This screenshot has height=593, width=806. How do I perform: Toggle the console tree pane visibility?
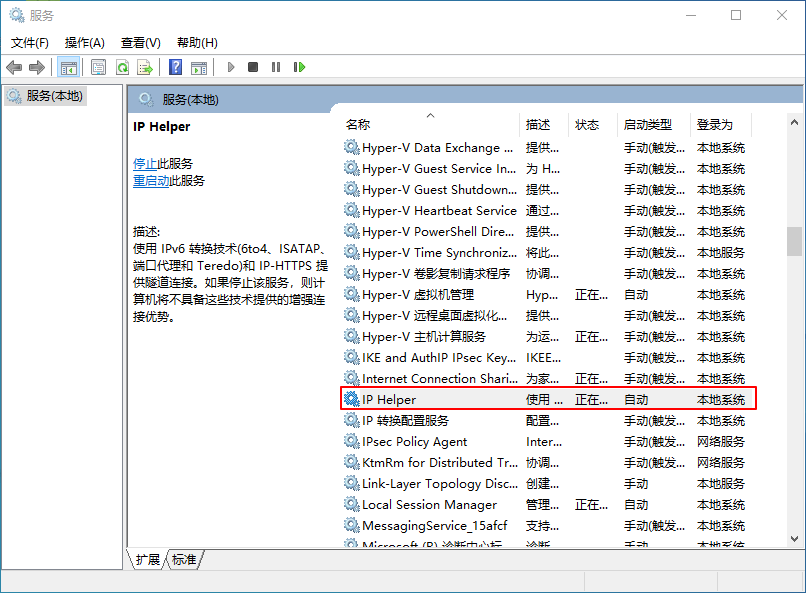68,66
